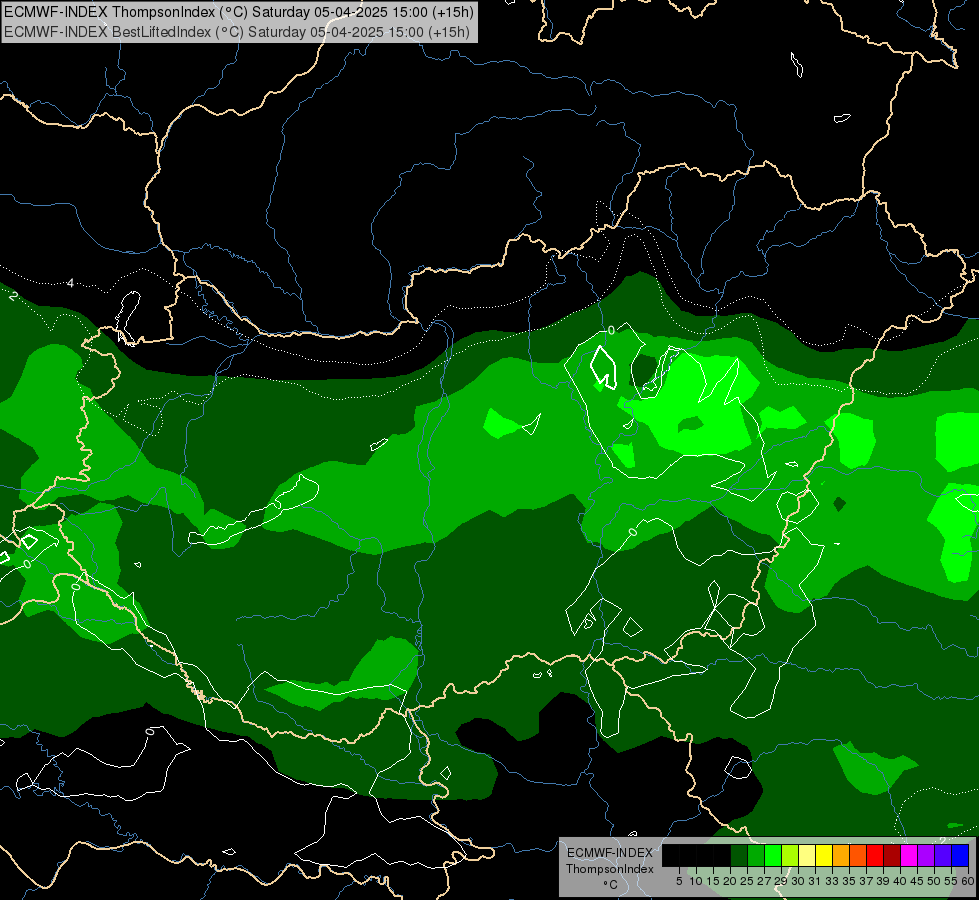
Task: Click the legend tick label 45
Action: 917,881
